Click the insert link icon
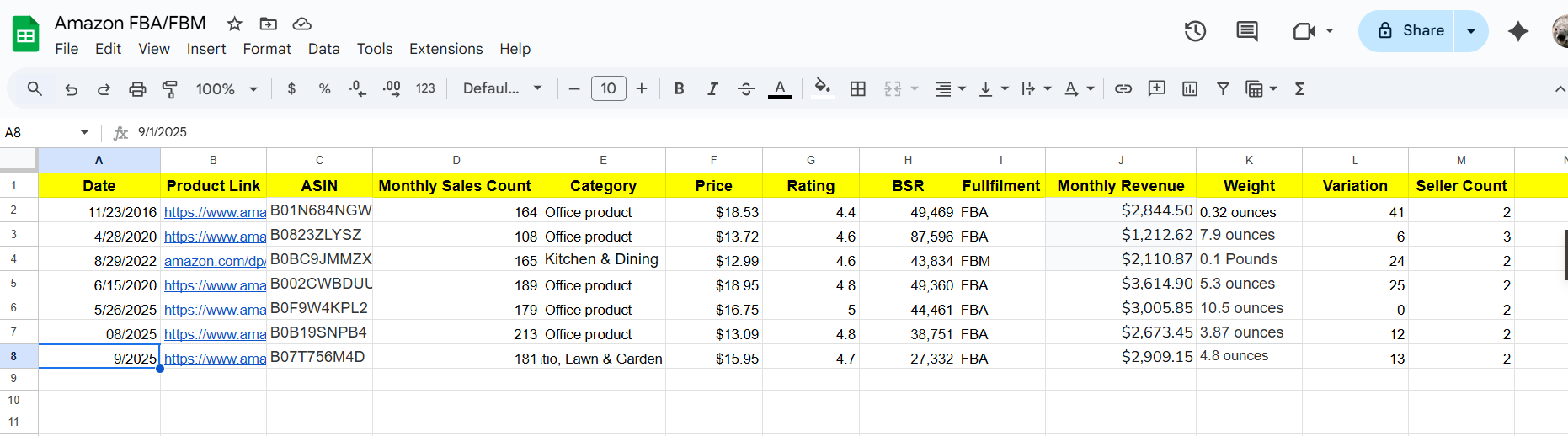 click(1123, 89)
